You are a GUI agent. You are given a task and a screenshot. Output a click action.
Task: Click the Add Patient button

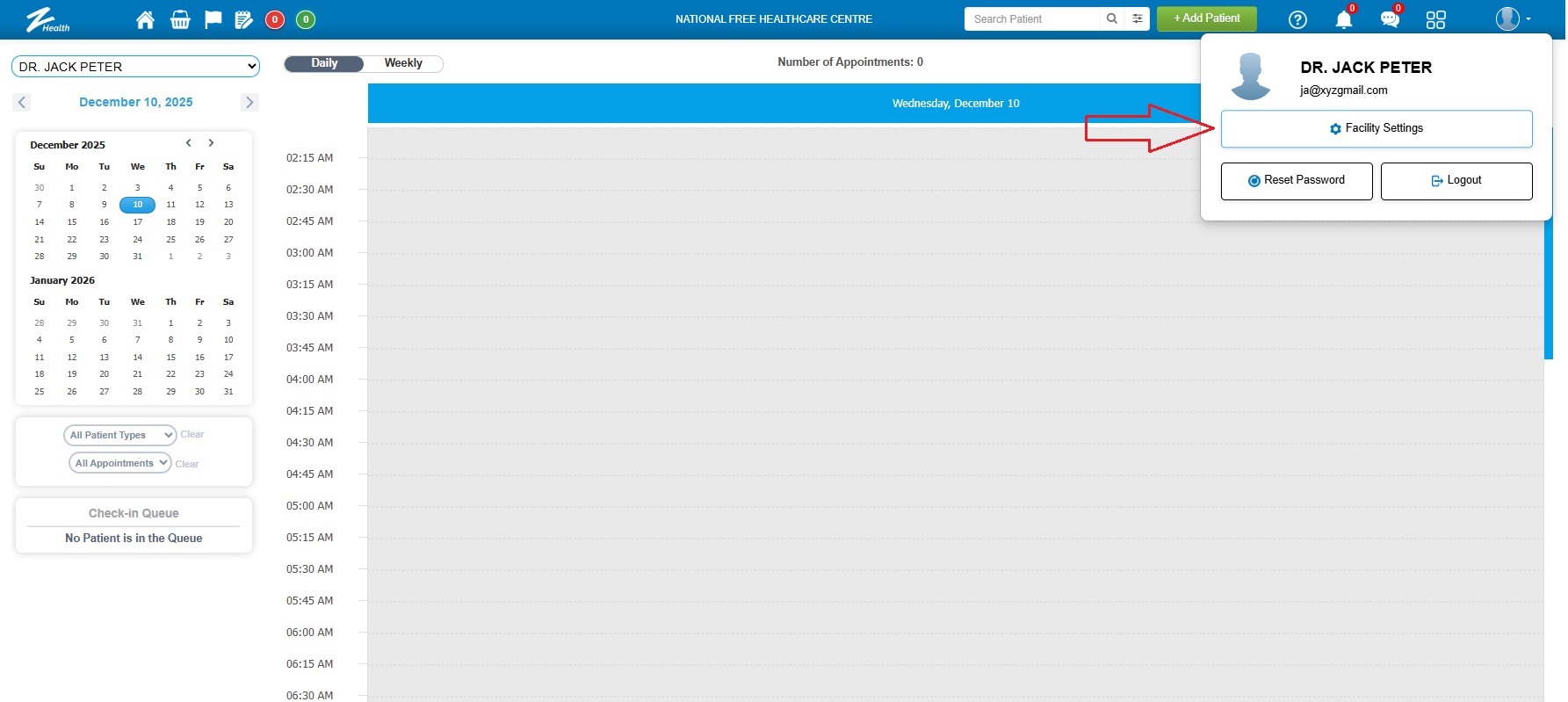pyautogui.click(x=1206, y=18)
